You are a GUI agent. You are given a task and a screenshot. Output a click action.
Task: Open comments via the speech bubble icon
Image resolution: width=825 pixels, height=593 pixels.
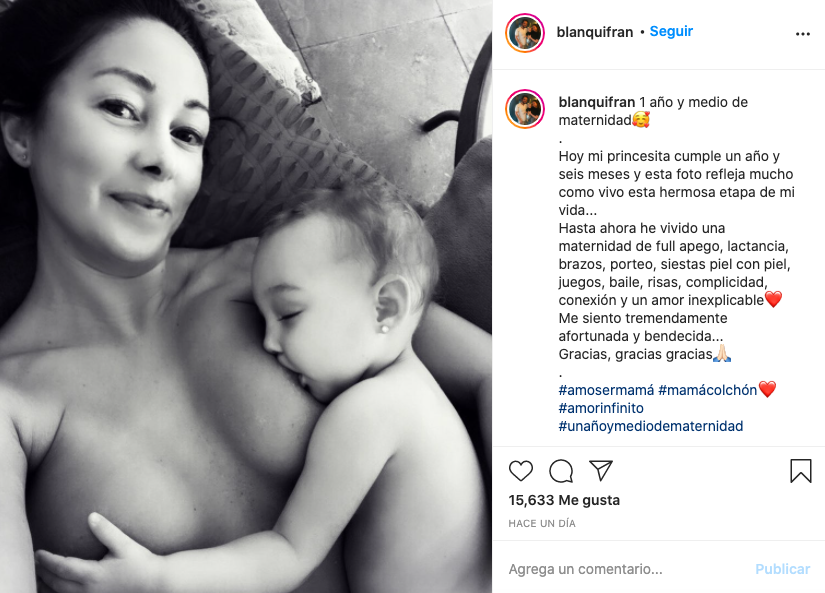[x=561, y=470]
